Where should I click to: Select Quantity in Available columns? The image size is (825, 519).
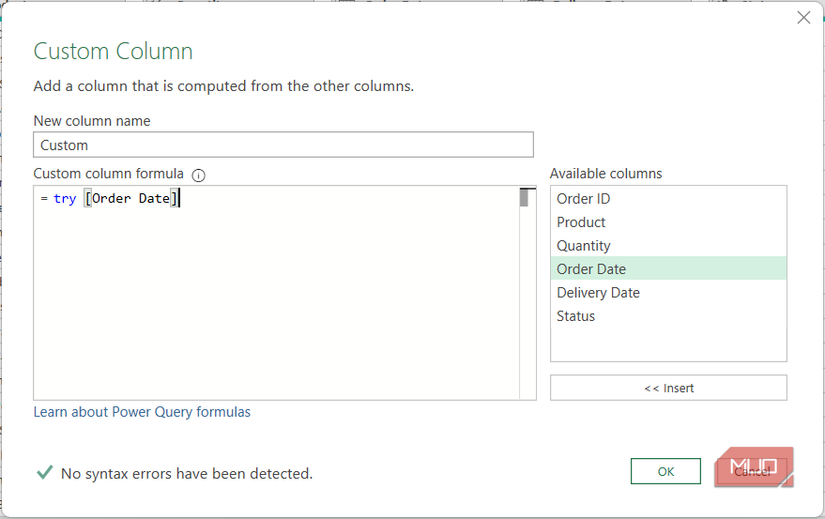coord(584,246)
